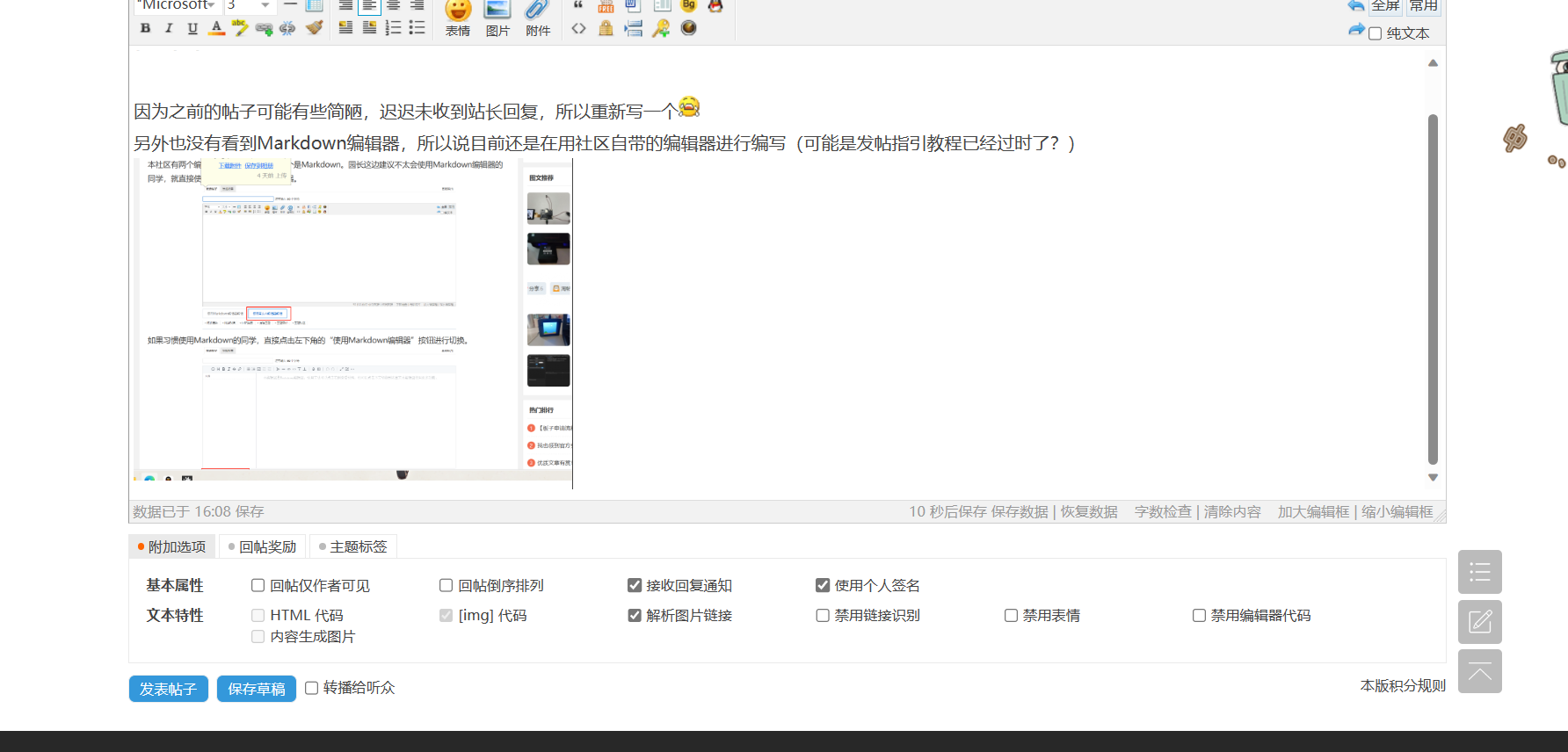Image resolution: width=1568 pixels, height=752 pixels.
Task: Open the abc highlighter background color tool
Action: 240,28
